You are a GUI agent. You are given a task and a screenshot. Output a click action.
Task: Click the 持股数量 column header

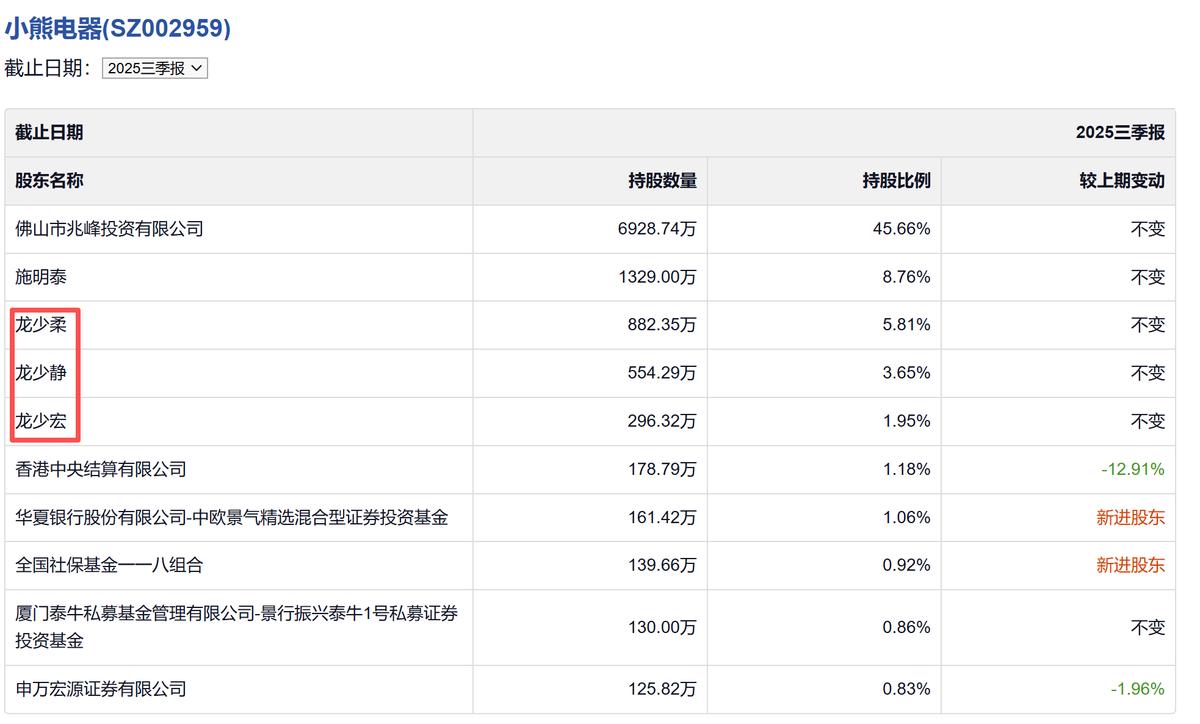click(x=662, y=181)
